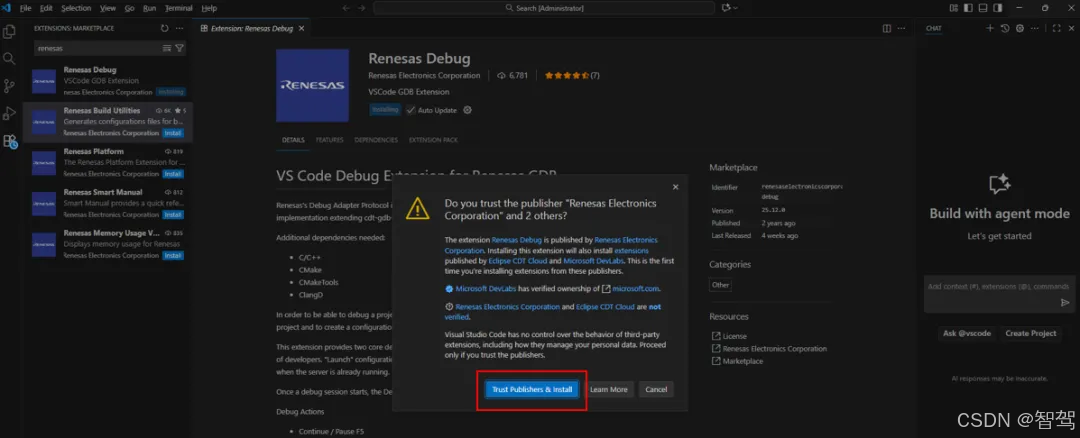Open extension manage gear next to Auto Update

(x=468, y=110)
